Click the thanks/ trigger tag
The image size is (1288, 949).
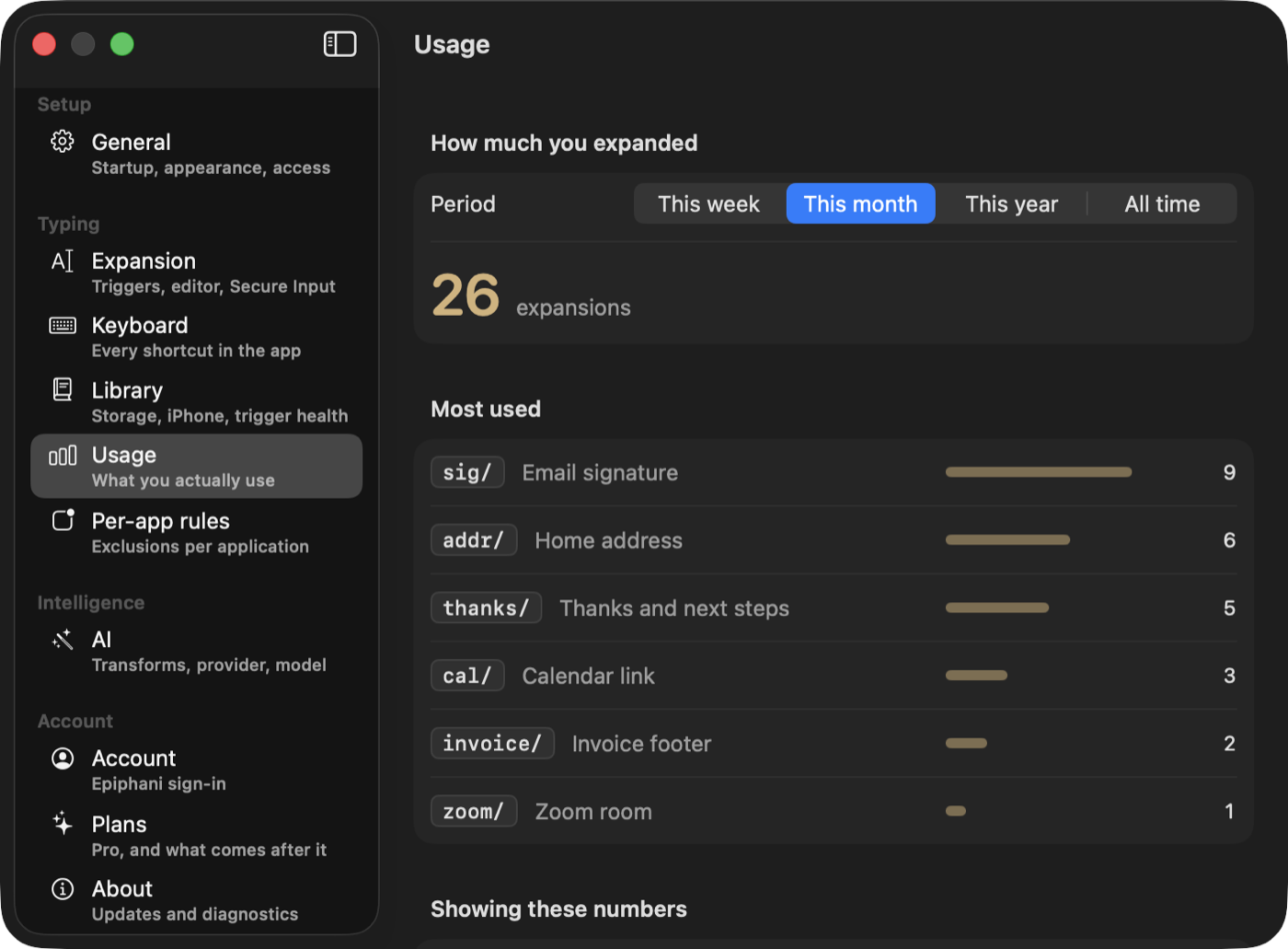[x=486, y=608]
